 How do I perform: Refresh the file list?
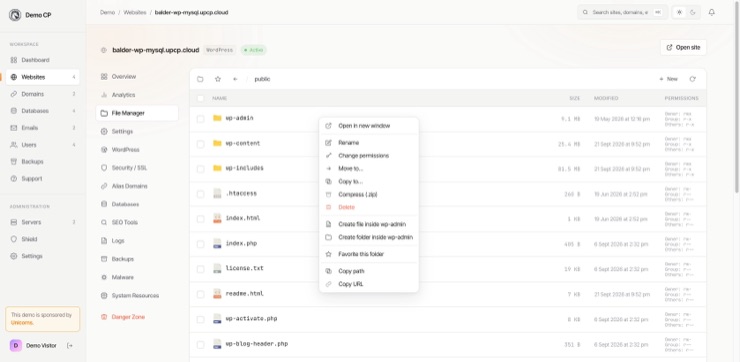point(692,79)
